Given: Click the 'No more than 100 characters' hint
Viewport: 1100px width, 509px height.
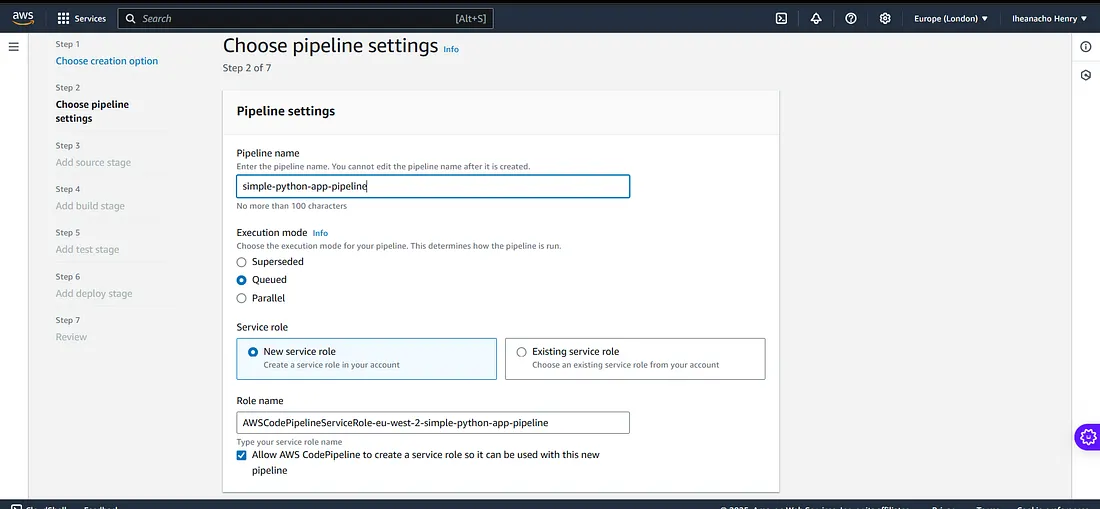Looking at the screenshot, I should (x=292, y=206).
